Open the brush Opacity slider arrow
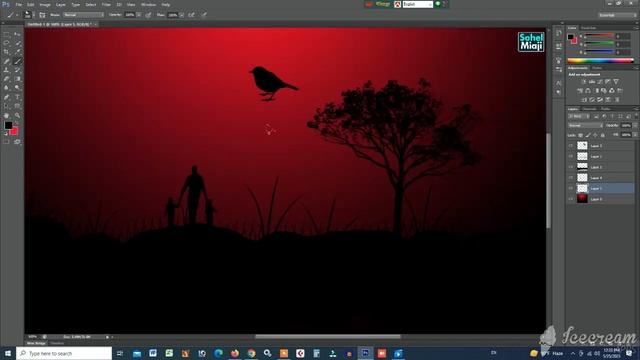Image resolution: width=640 pixels, height=360 pixels. click(x=139, y=15)
